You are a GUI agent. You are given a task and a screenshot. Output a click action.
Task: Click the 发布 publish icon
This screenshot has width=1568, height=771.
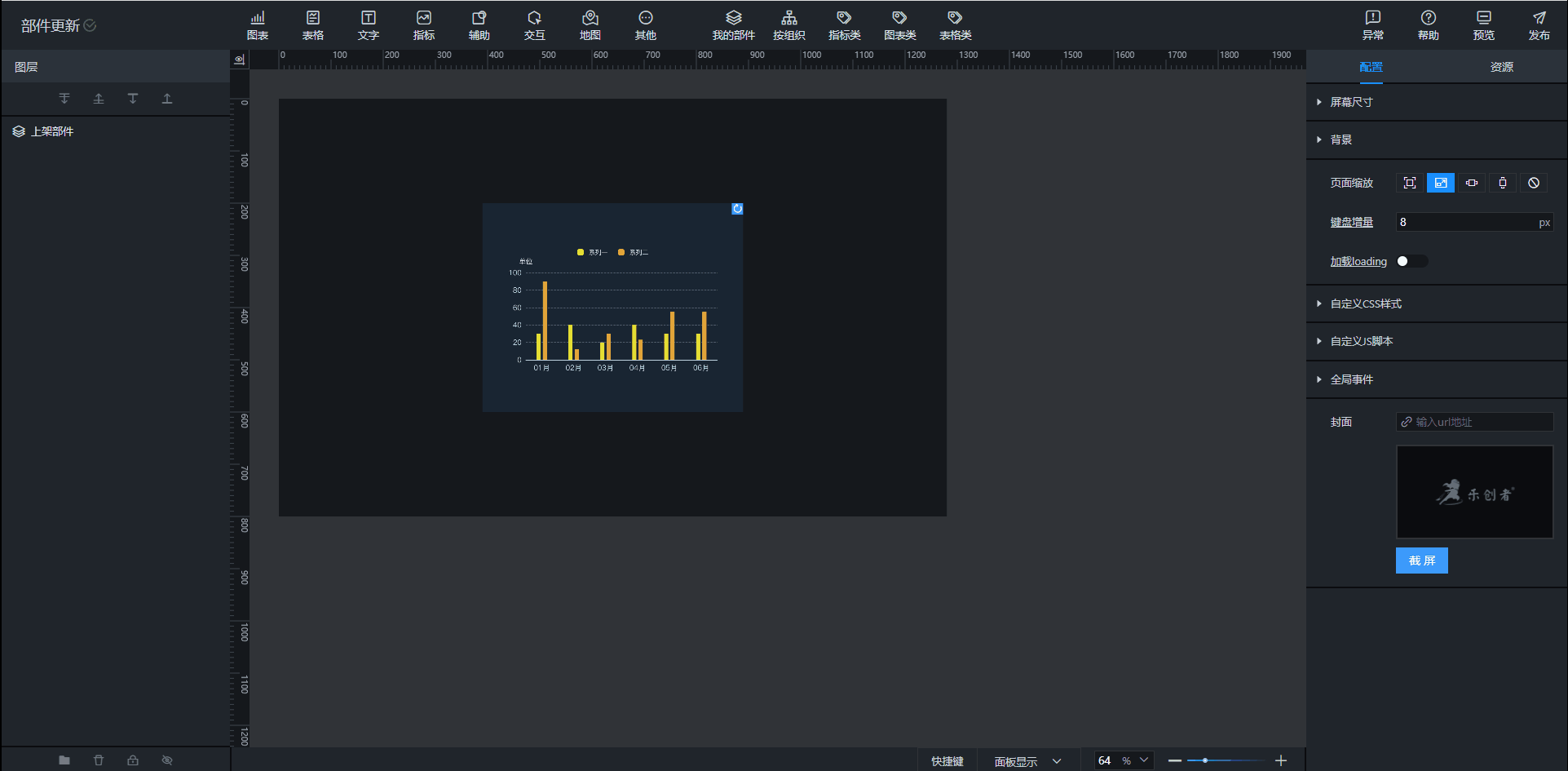pos(1539,25)
